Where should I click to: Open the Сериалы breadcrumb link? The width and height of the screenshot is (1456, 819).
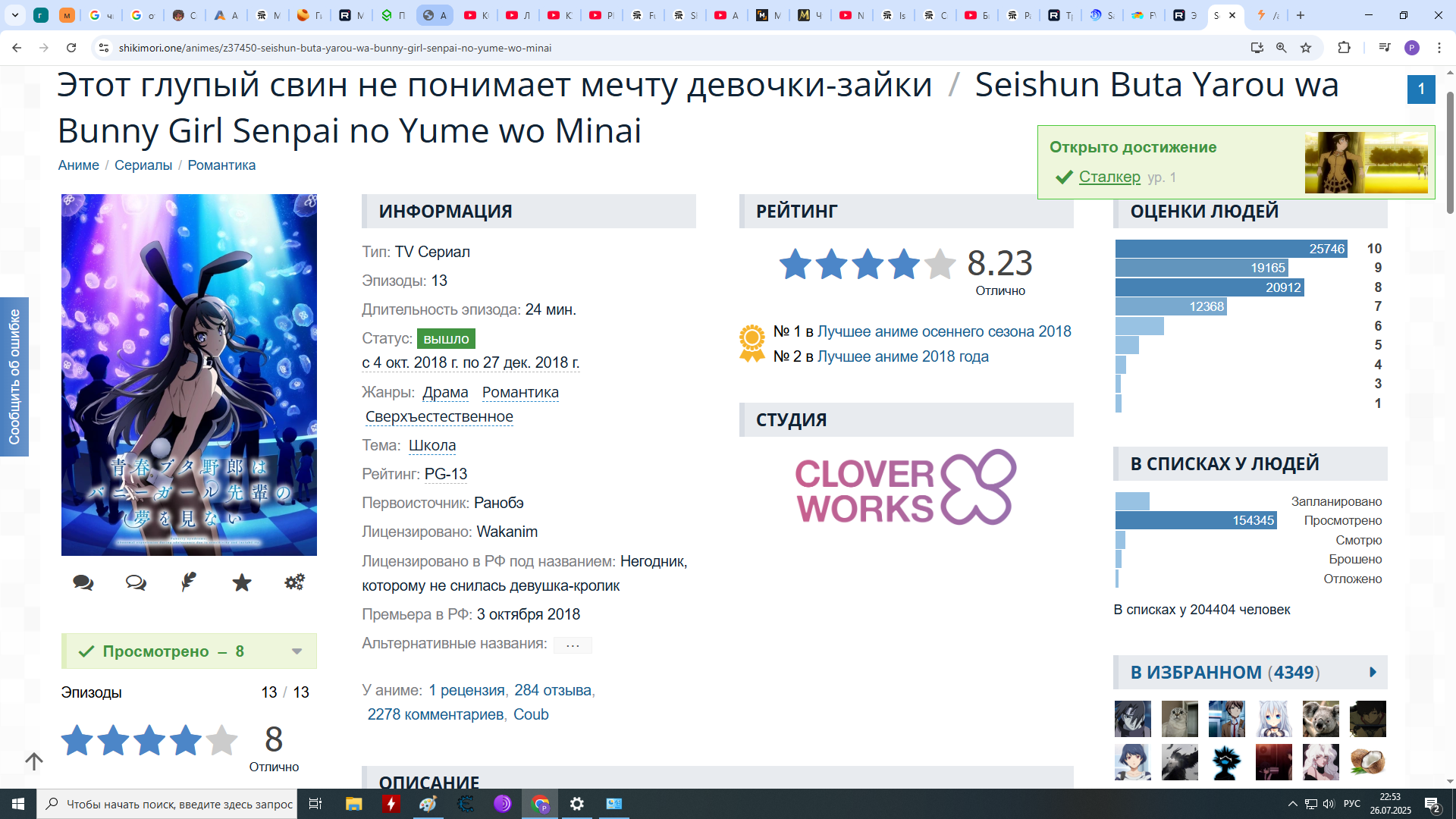143,165
